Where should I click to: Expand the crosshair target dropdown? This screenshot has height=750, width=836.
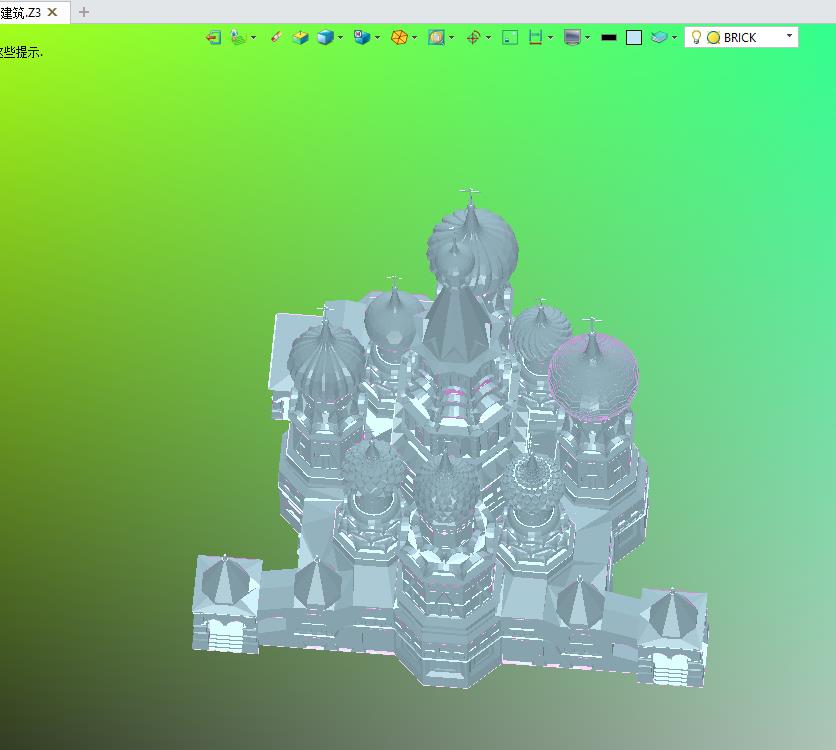[488, 37]
